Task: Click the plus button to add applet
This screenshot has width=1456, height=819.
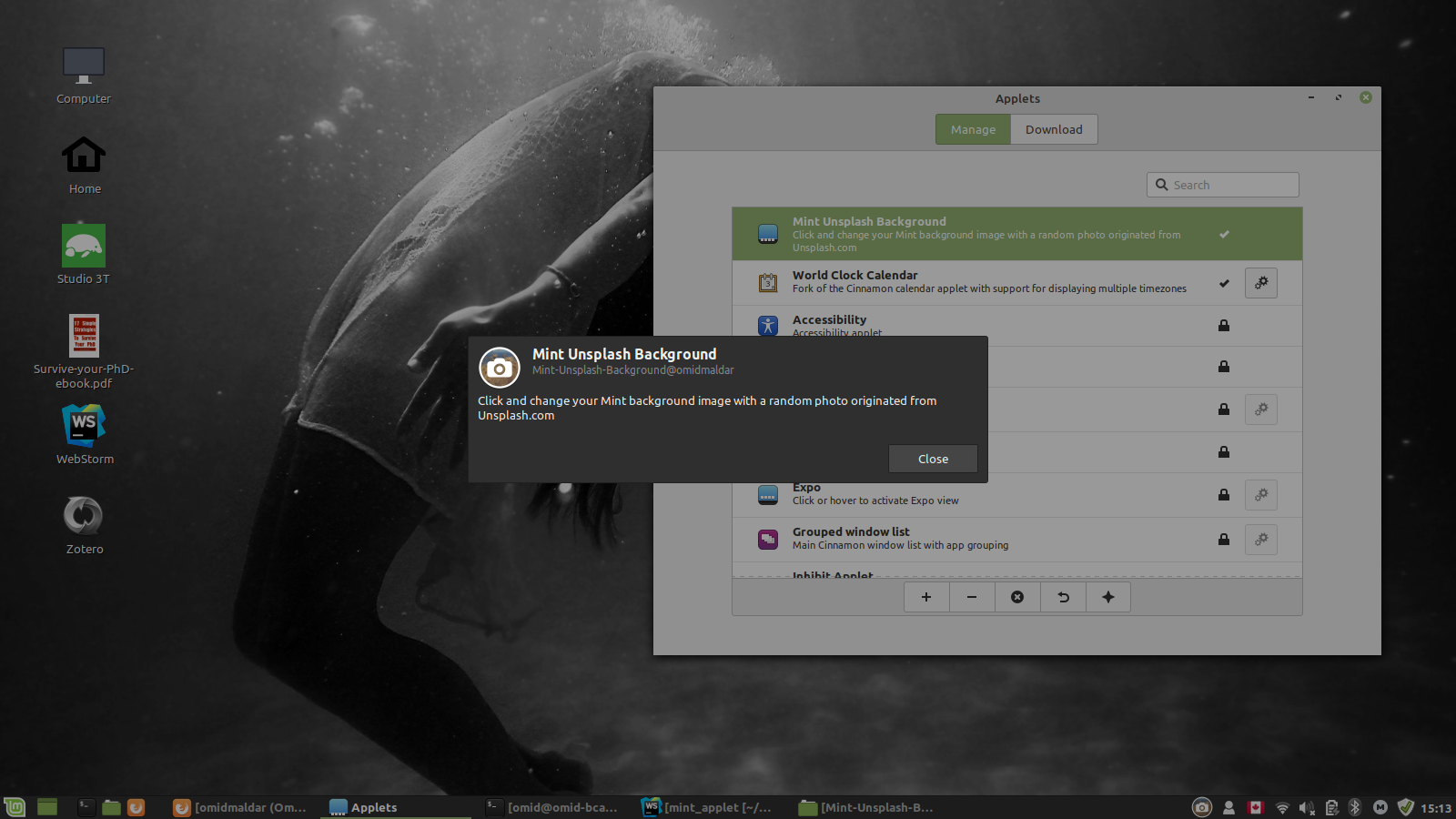Action: 926,597
